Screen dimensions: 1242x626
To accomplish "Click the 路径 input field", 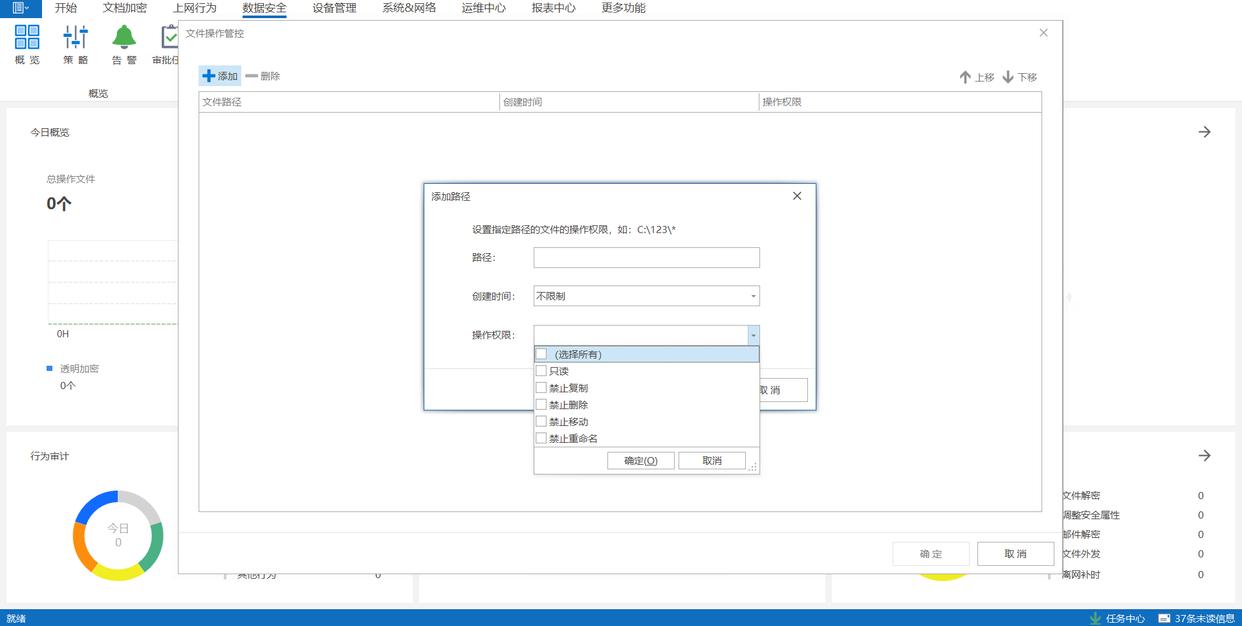I will click(646, 258).
